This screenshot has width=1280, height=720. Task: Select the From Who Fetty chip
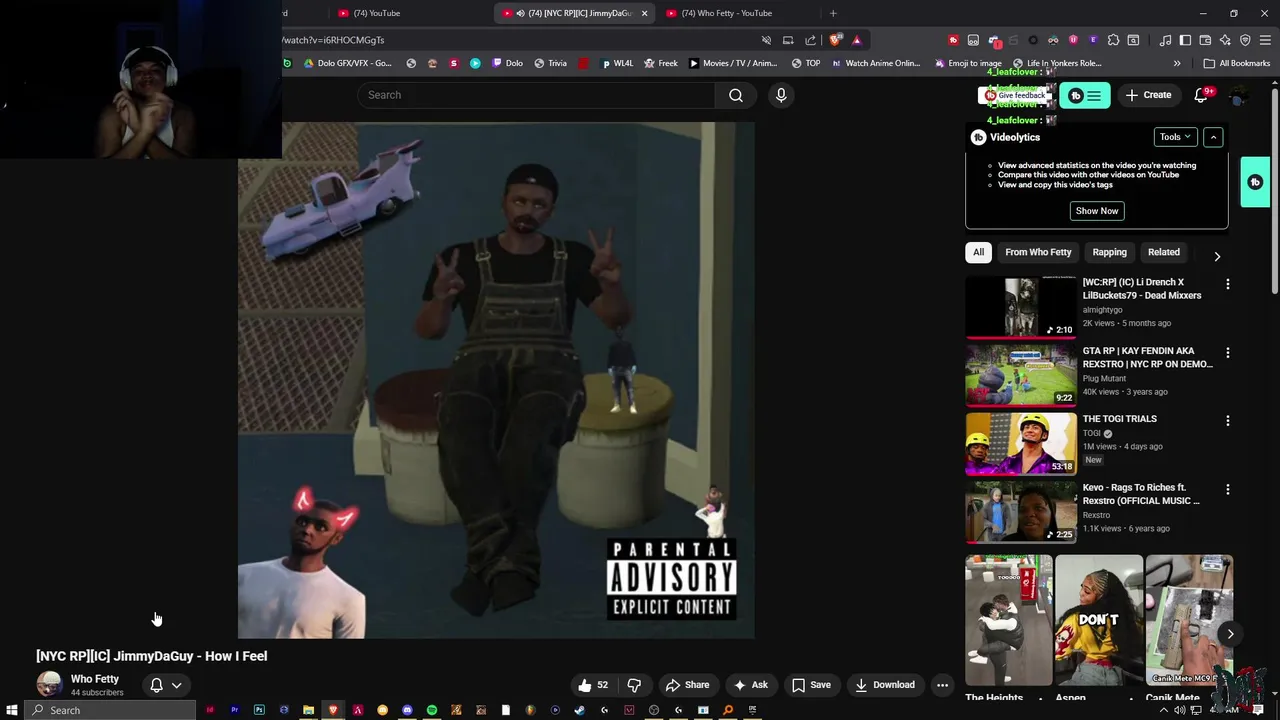[1038, 252]
